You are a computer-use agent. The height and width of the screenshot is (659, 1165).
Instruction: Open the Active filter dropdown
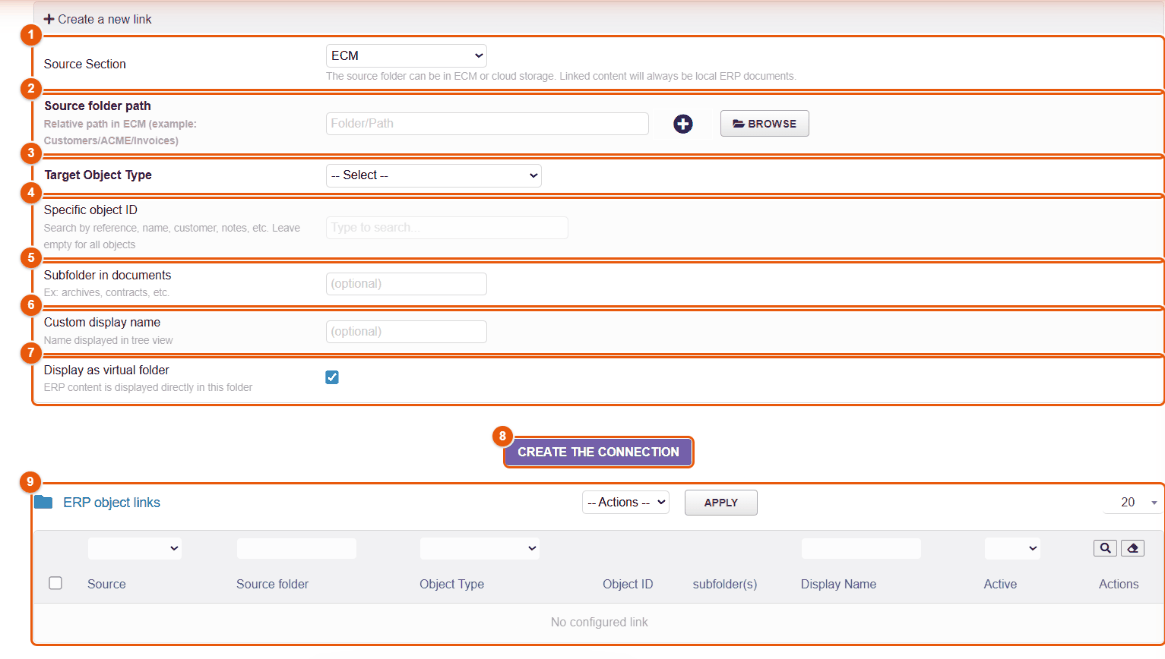[1012, 548]
